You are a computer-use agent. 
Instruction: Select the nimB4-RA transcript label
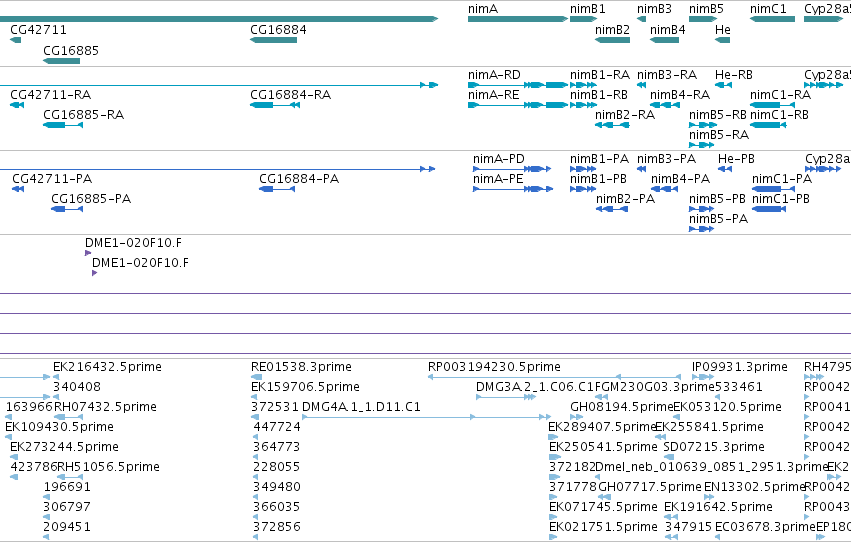point(679,95)
